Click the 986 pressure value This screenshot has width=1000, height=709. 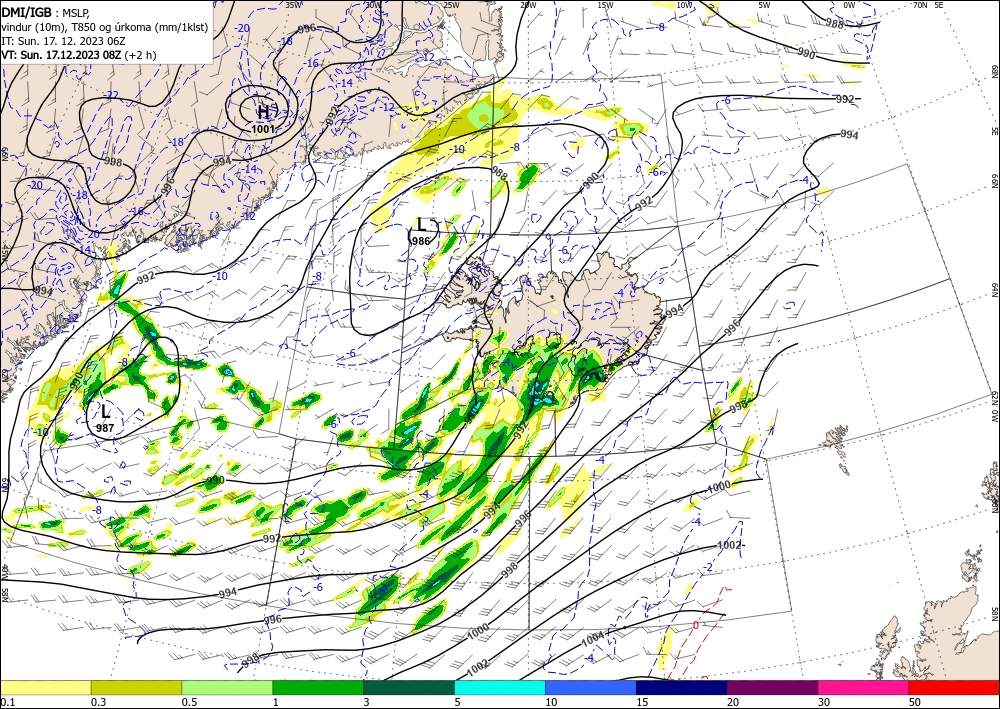(x=421, y=241)
